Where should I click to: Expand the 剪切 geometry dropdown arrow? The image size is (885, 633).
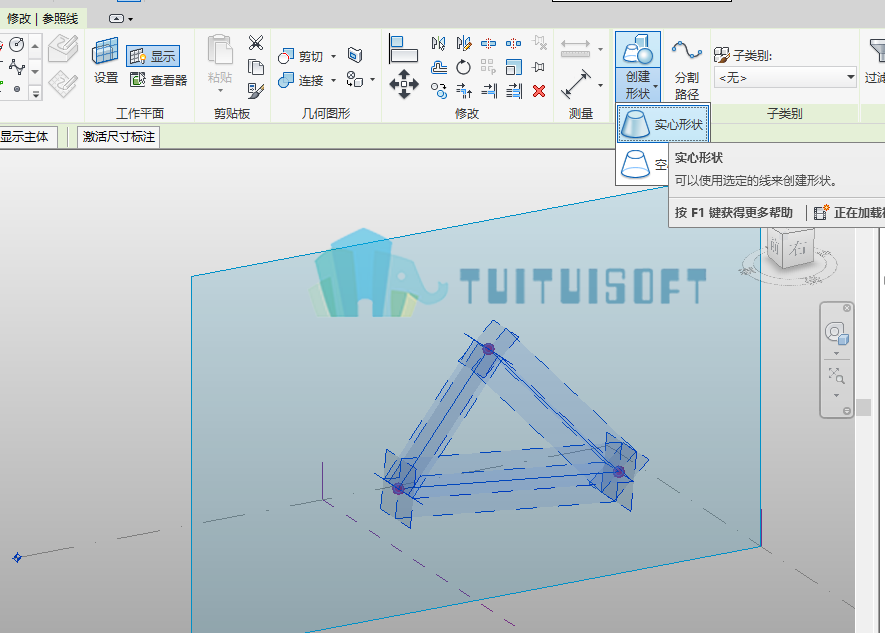[334, 56]
